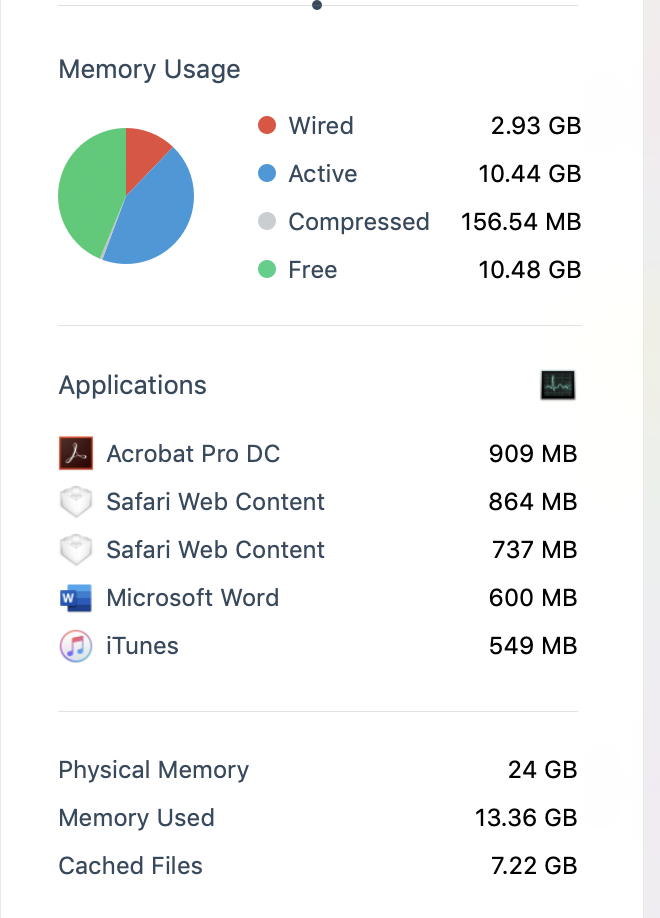Click the Memory Usage heading

point(150,70)
